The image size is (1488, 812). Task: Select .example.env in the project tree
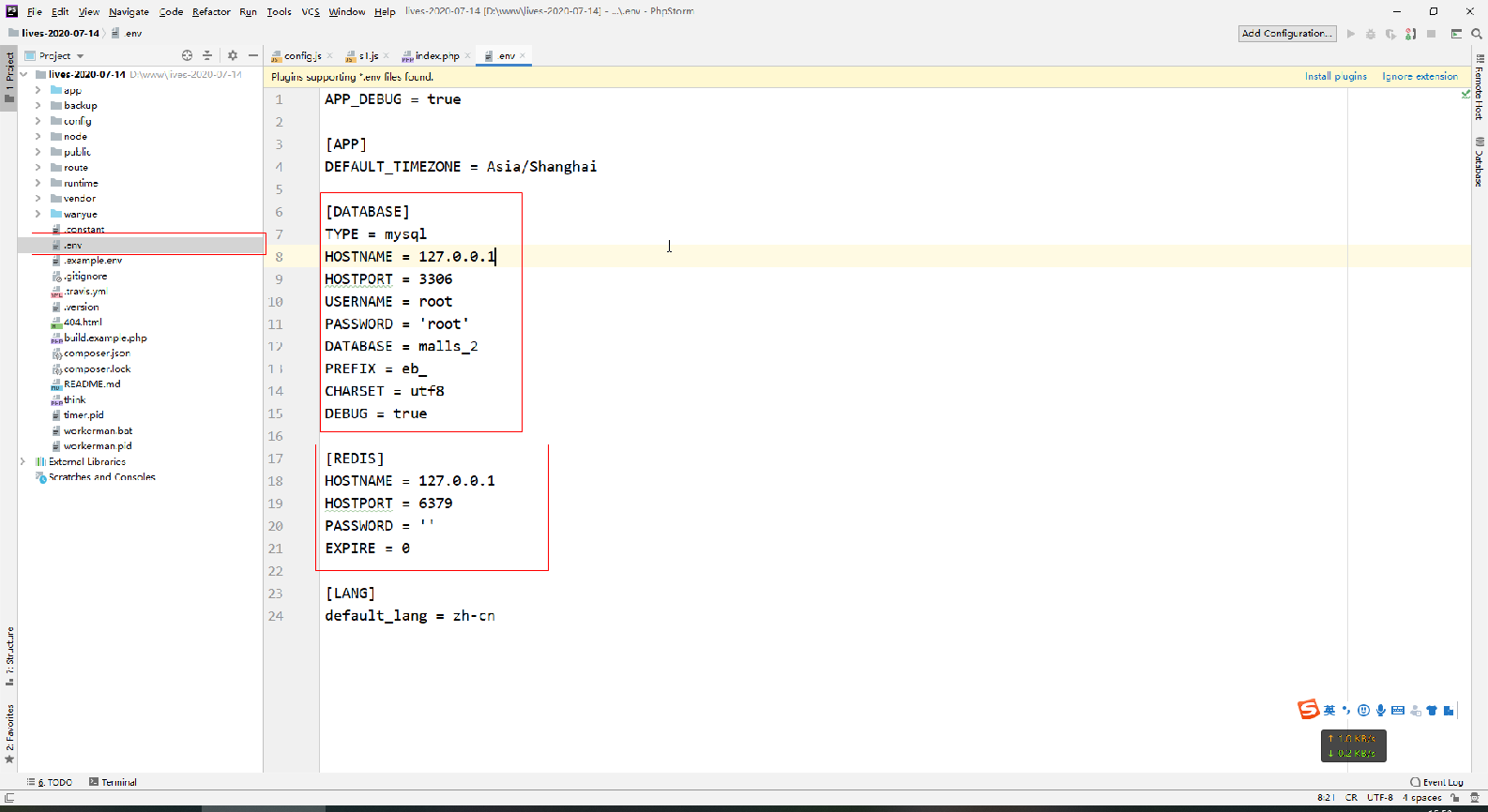point(93,261)
